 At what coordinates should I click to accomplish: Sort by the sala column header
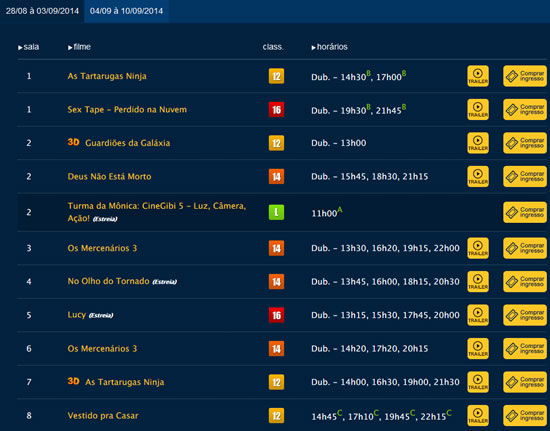click(29, 47)
